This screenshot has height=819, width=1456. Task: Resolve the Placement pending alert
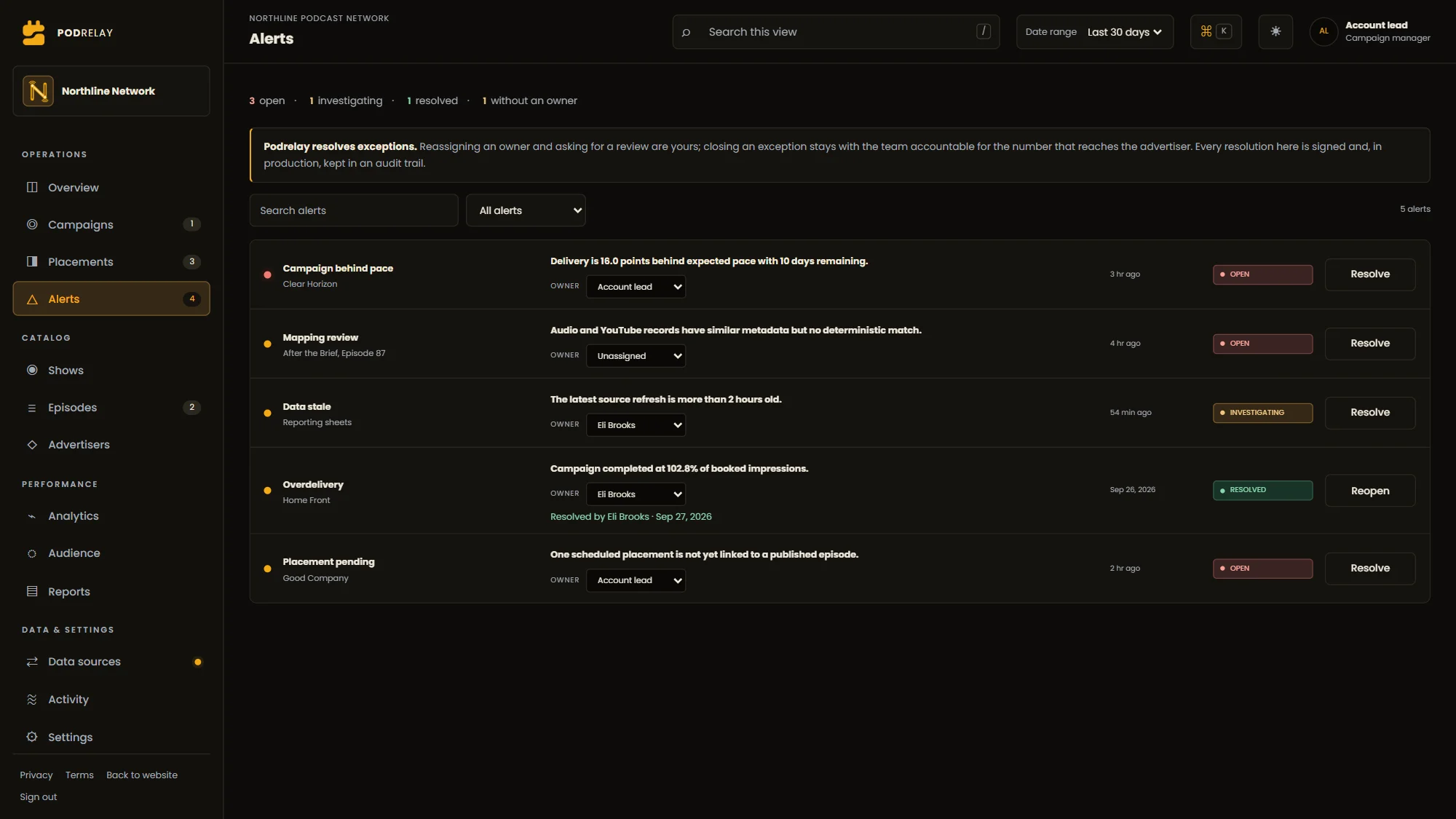(x=1370, y=569)
